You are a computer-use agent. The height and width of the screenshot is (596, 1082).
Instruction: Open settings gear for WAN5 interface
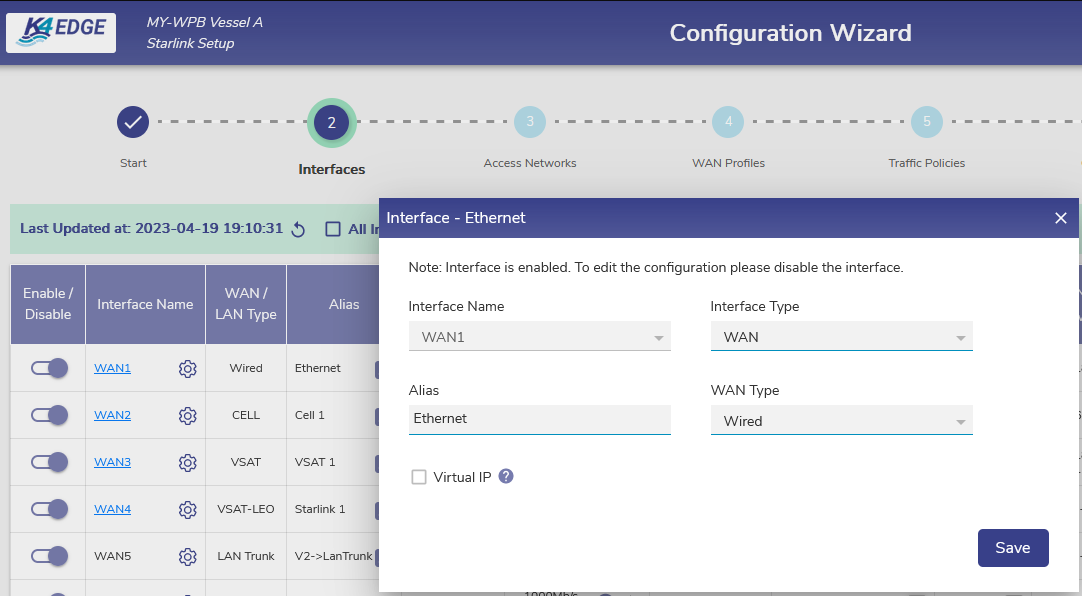(187, 557)
